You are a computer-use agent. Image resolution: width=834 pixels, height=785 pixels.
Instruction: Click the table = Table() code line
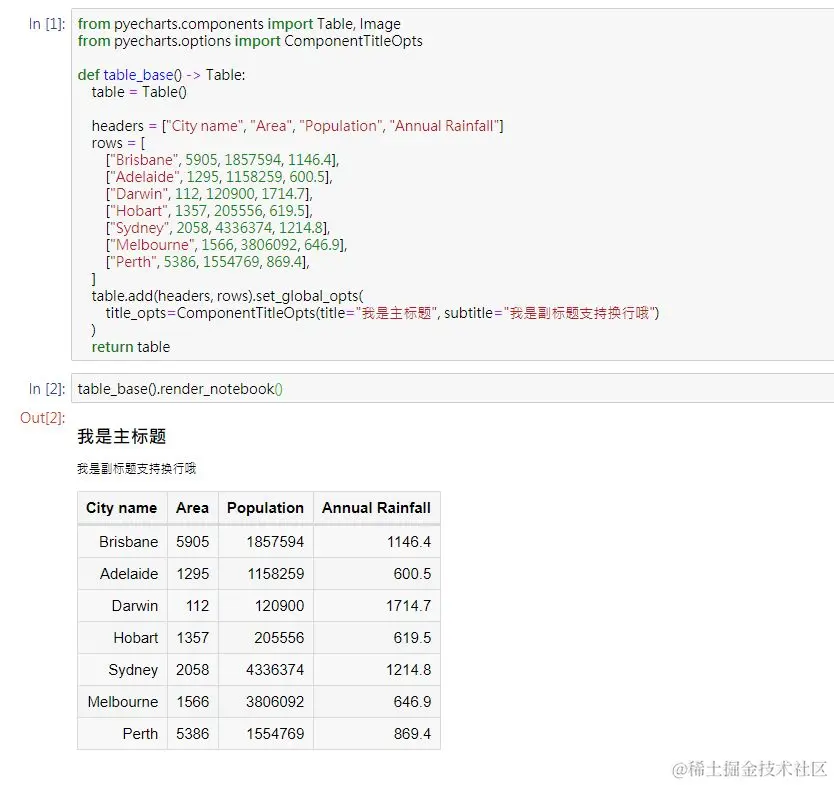pyautogui.click(x=139, y=92)
